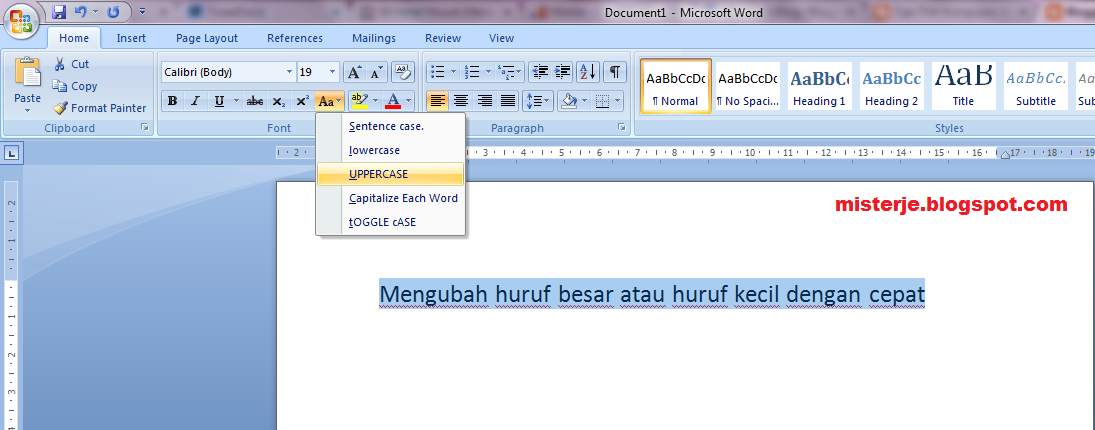This screenshot has width=1095, height=430.
Task: Open the View tab
Action: click(x=501, y=38)
